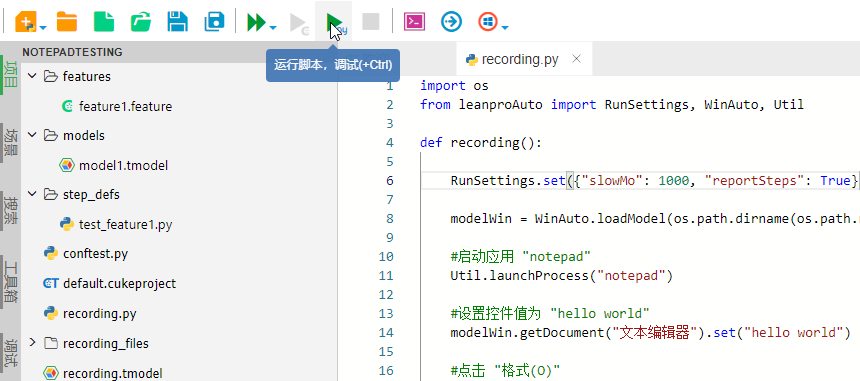This screenshot has height=381, width=860.
Task: Open the new project dropdown arrow
Action: (43, 27)
